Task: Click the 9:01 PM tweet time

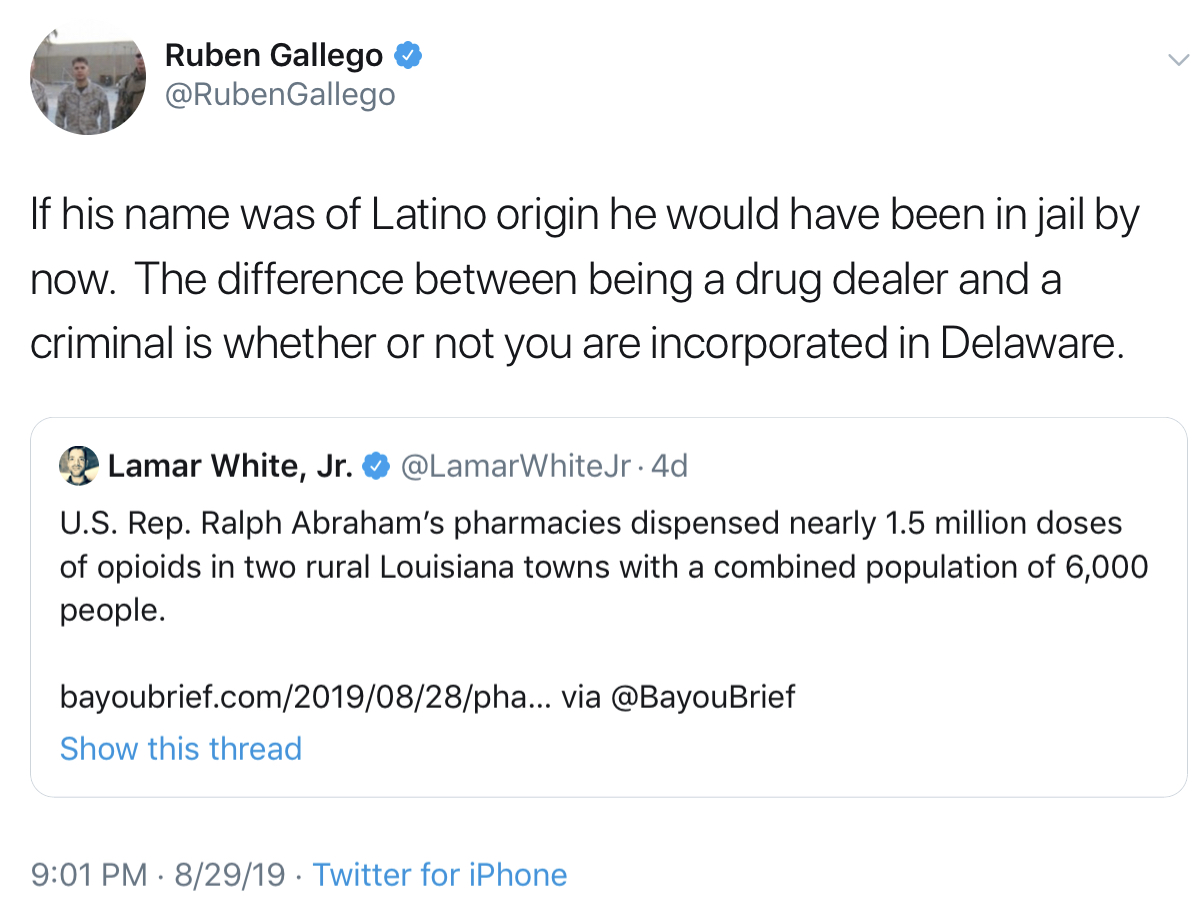Action: click(90, 875)
